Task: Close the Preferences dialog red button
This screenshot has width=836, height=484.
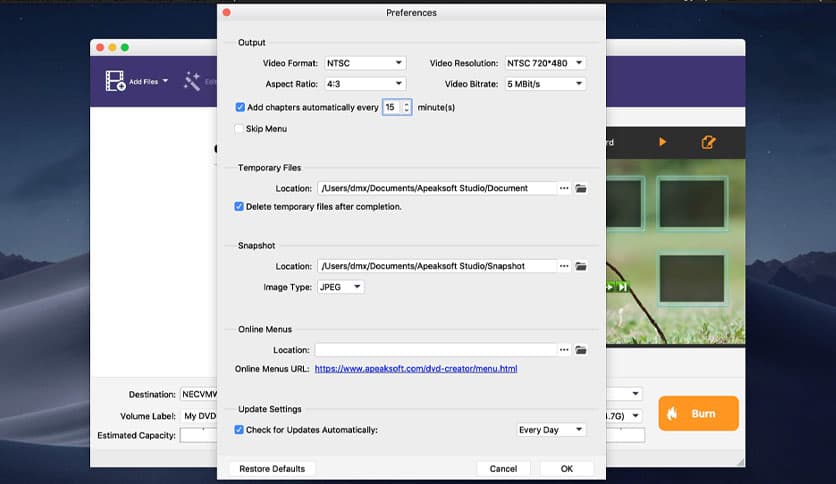Action: click(x=227, y=12)
